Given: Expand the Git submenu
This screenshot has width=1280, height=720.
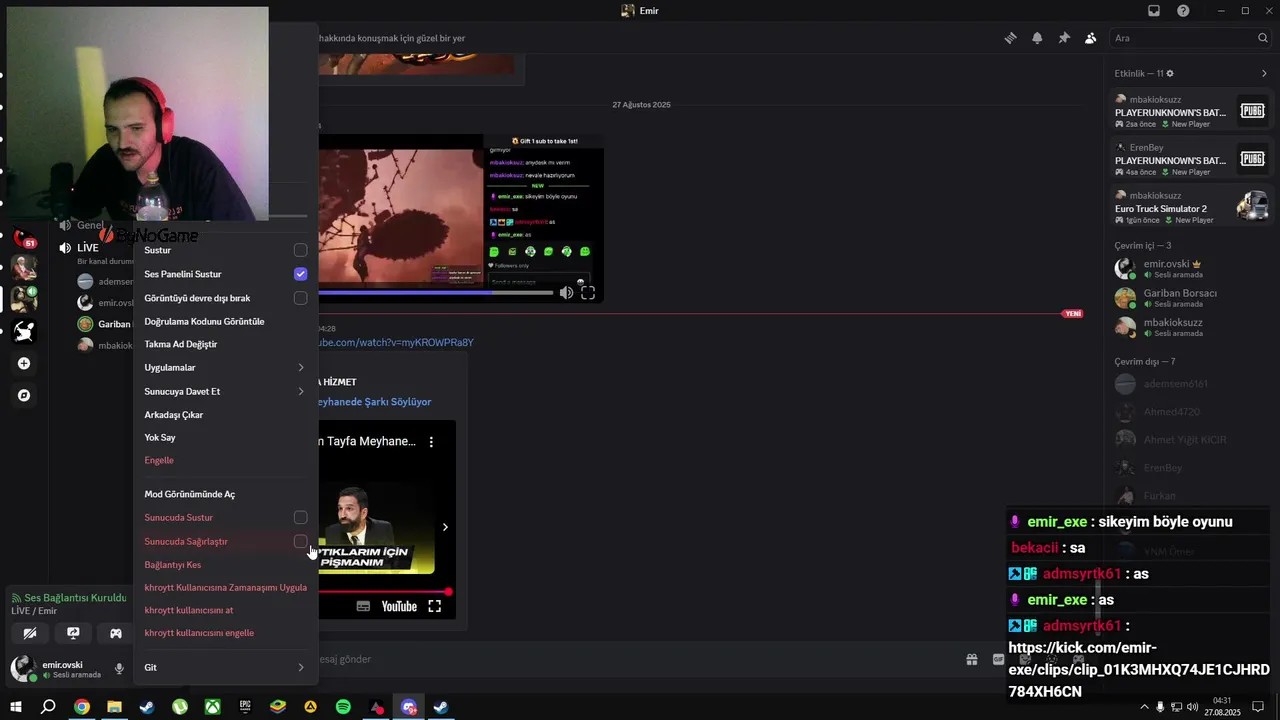Looking at the screenshot, I should click(224, 668).
